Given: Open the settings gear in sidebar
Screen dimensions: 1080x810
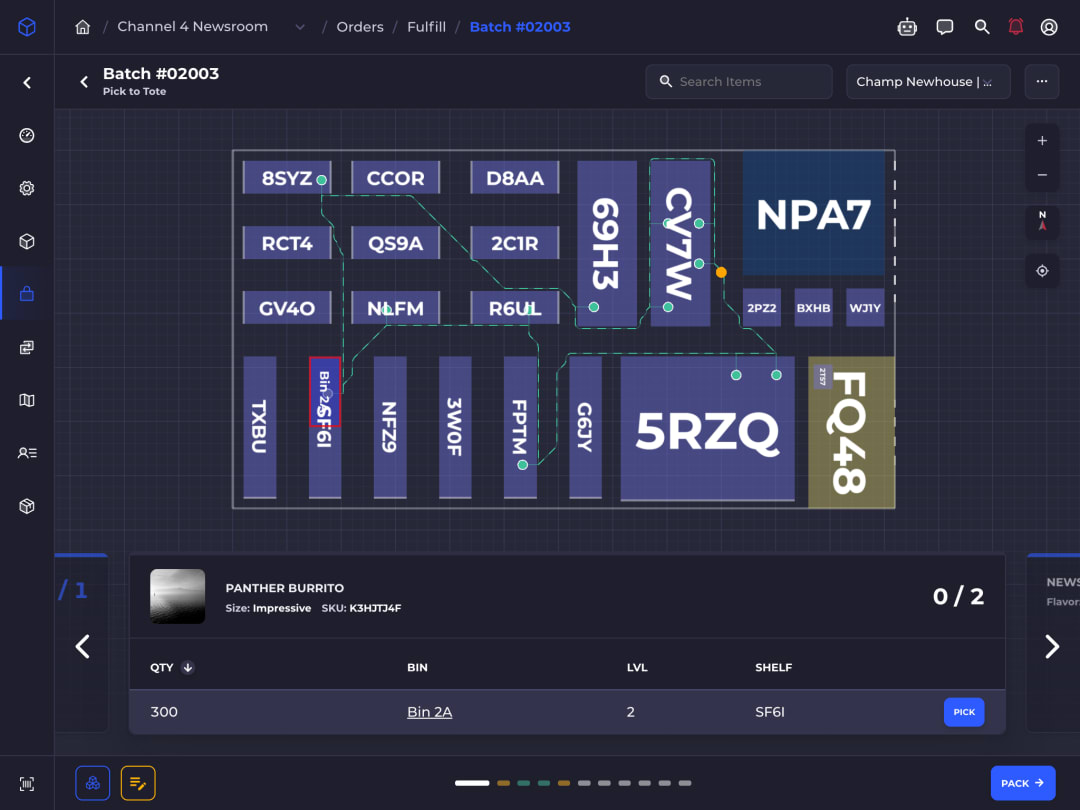Looking at the screenshot, I should pos(27,188).
